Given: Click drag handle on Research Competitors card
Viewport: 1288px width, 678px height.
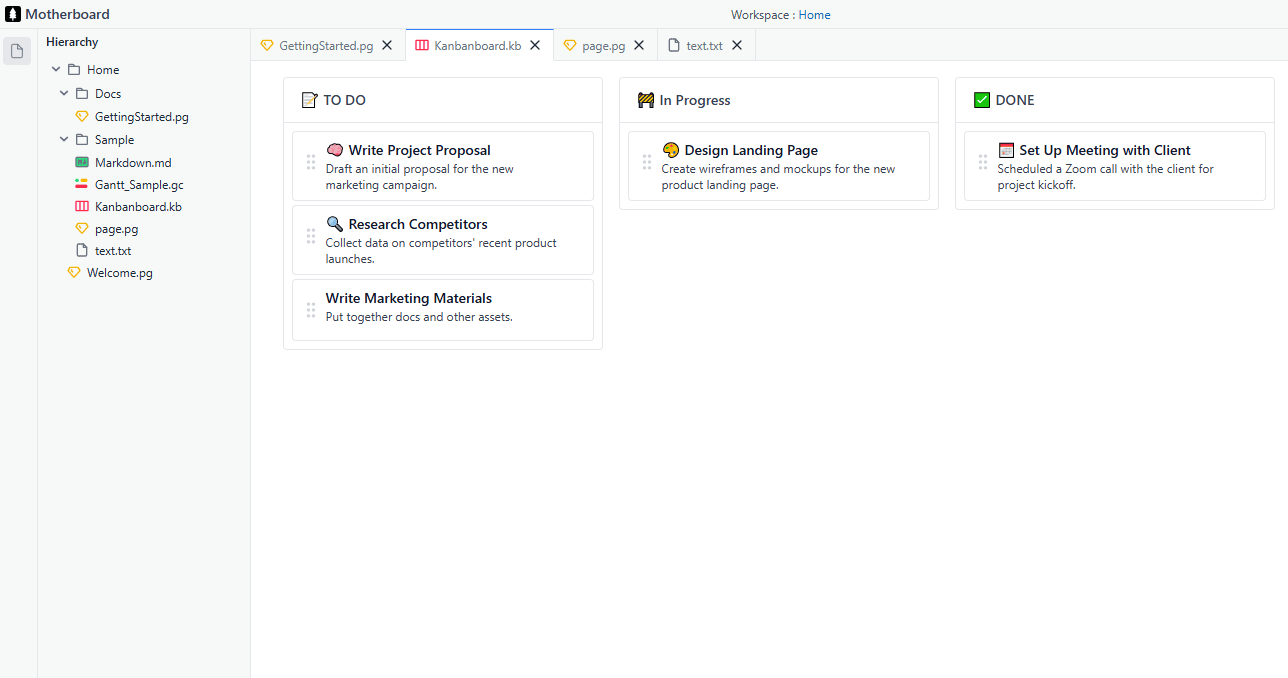Looking at the screenshot, I should [311, 236].
